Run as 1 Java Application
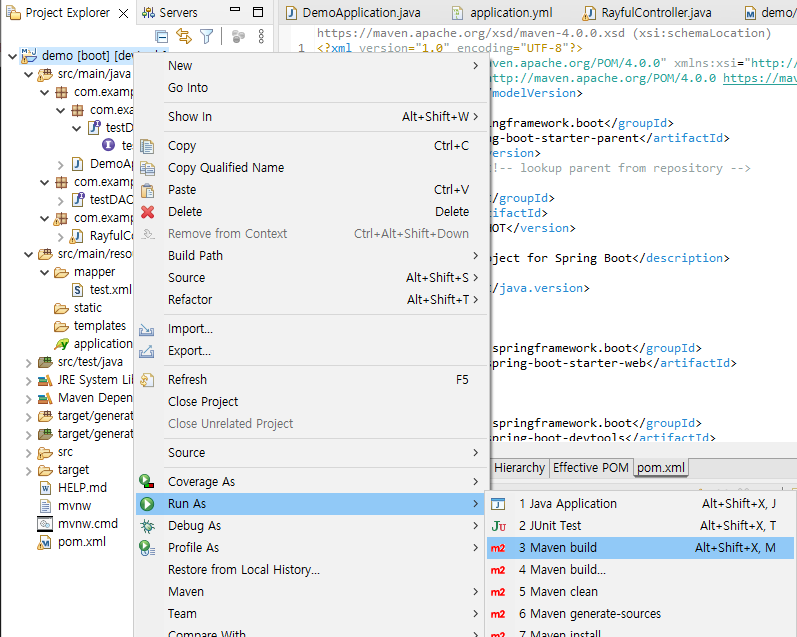This screenshot has width=797, height=637. [x=640, y=504]
